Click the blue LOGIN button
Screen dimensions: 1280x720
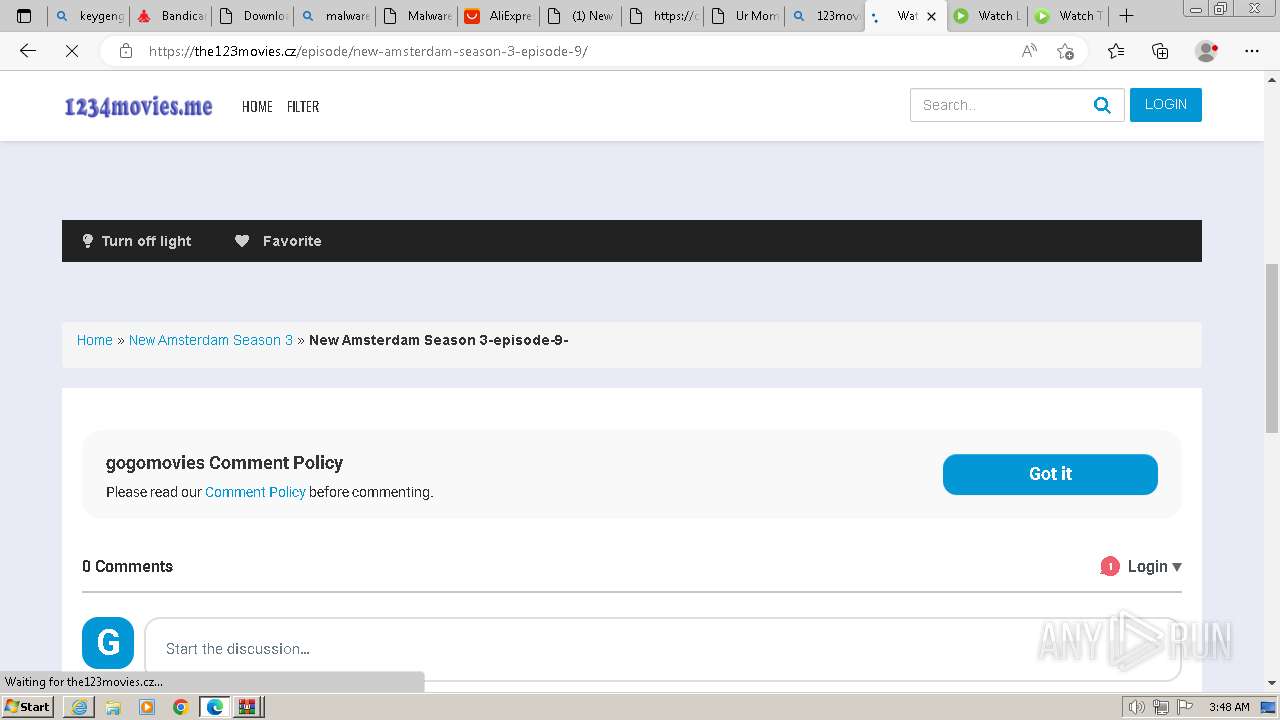[1166, 105]
